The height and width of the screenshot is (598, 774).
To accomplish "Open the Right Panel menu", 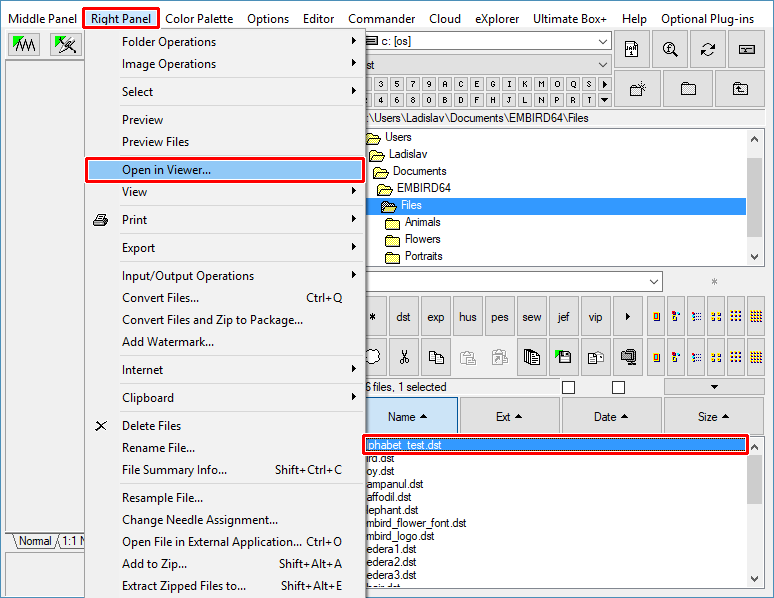I will pyautogui.click(x=121, y=19).
